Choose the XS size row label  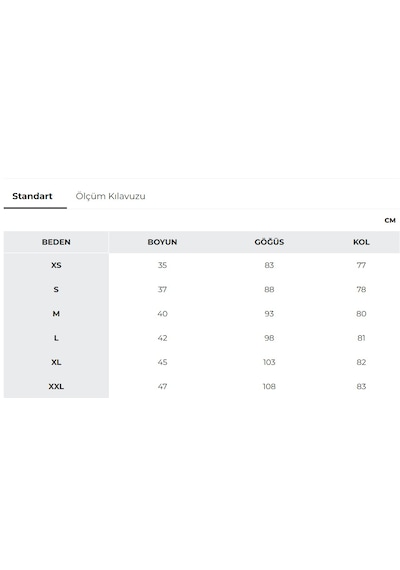56,265
